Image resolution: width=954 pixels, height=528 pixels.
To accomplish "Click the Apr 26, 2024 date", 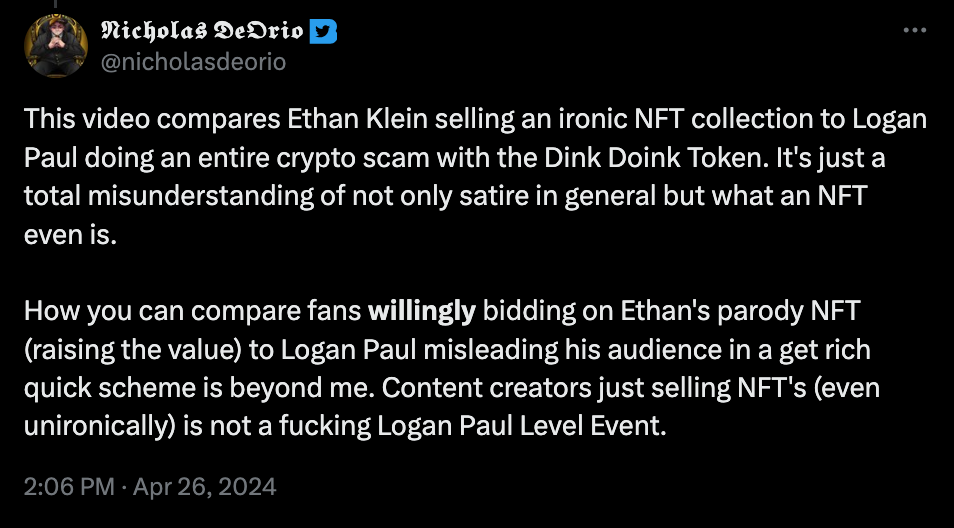I will [204, 487].
